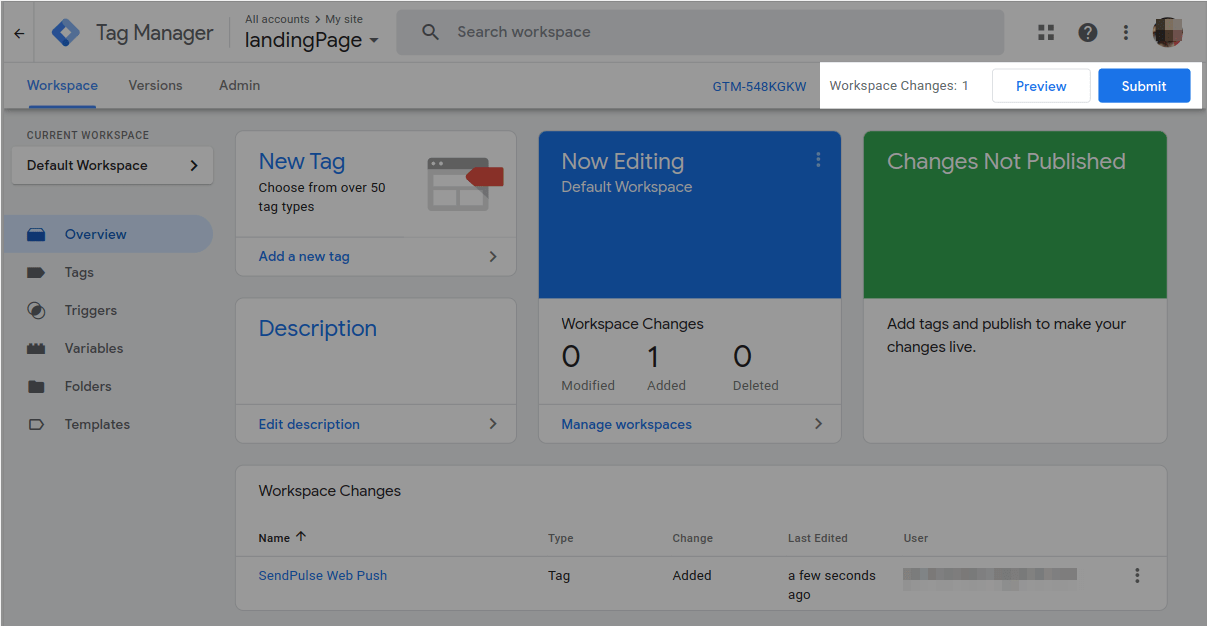Viewport: 1207px width, 626px height.
Task: Click into the Search workspace field
Action: tap(700, 32)
